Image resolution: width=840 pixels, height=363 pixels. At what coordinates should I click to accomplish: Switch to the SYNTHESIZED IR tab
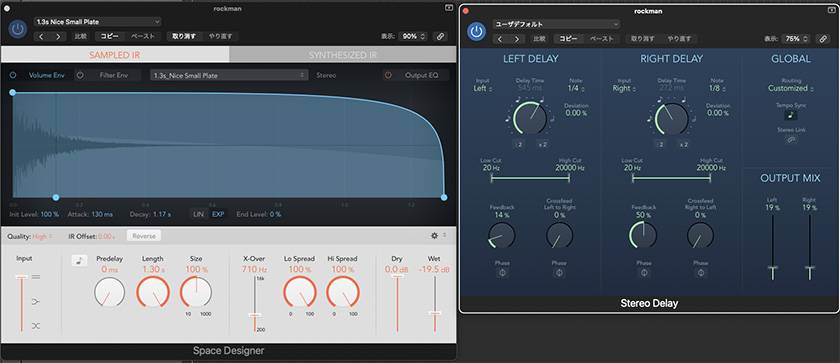coord(343,55)
